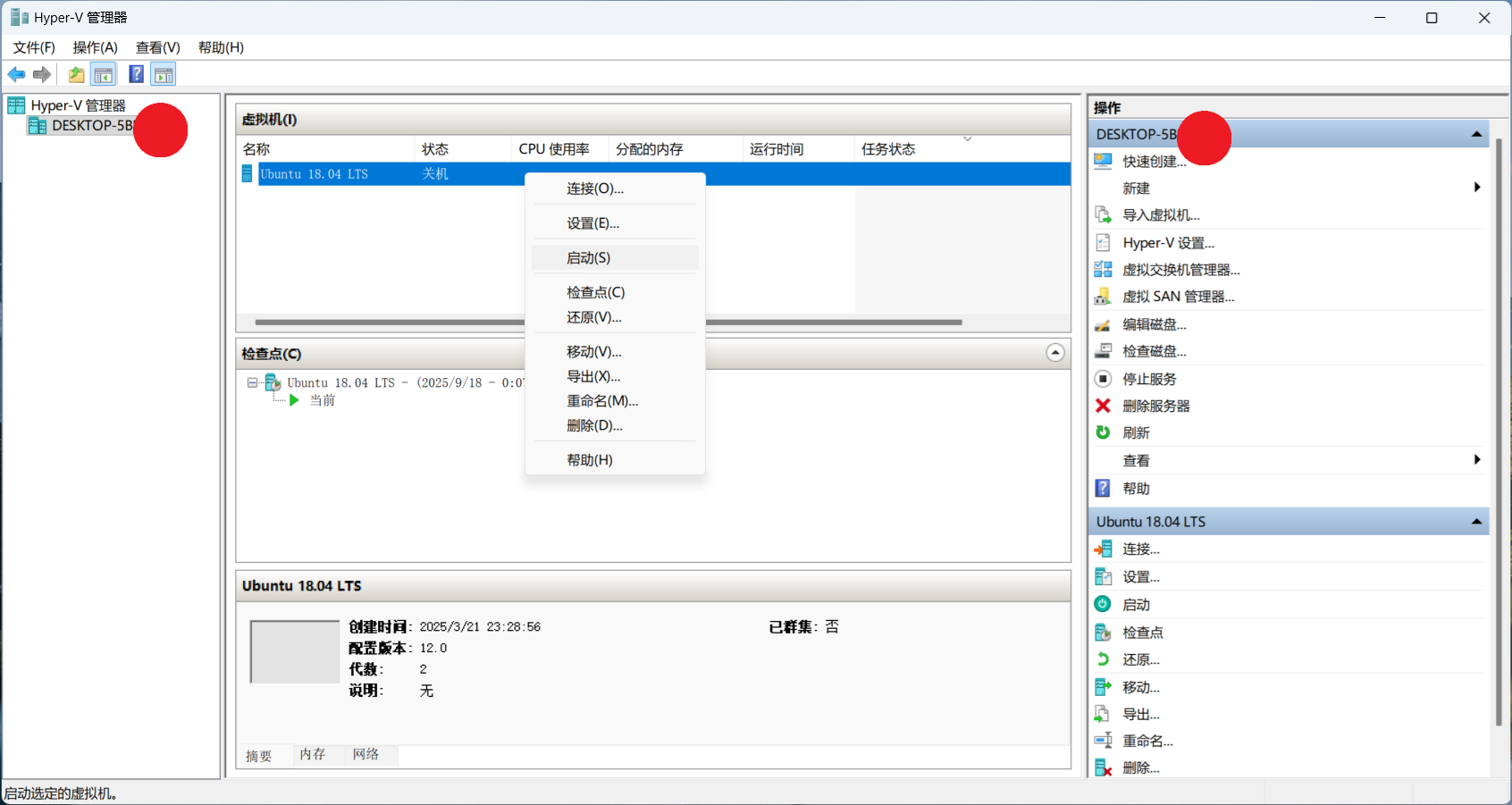Image resolution: width=1512 pixels, height=805 pixels.
Task: Open the blue question-mark Help toolbar icon
Action: tap(136, 74)
